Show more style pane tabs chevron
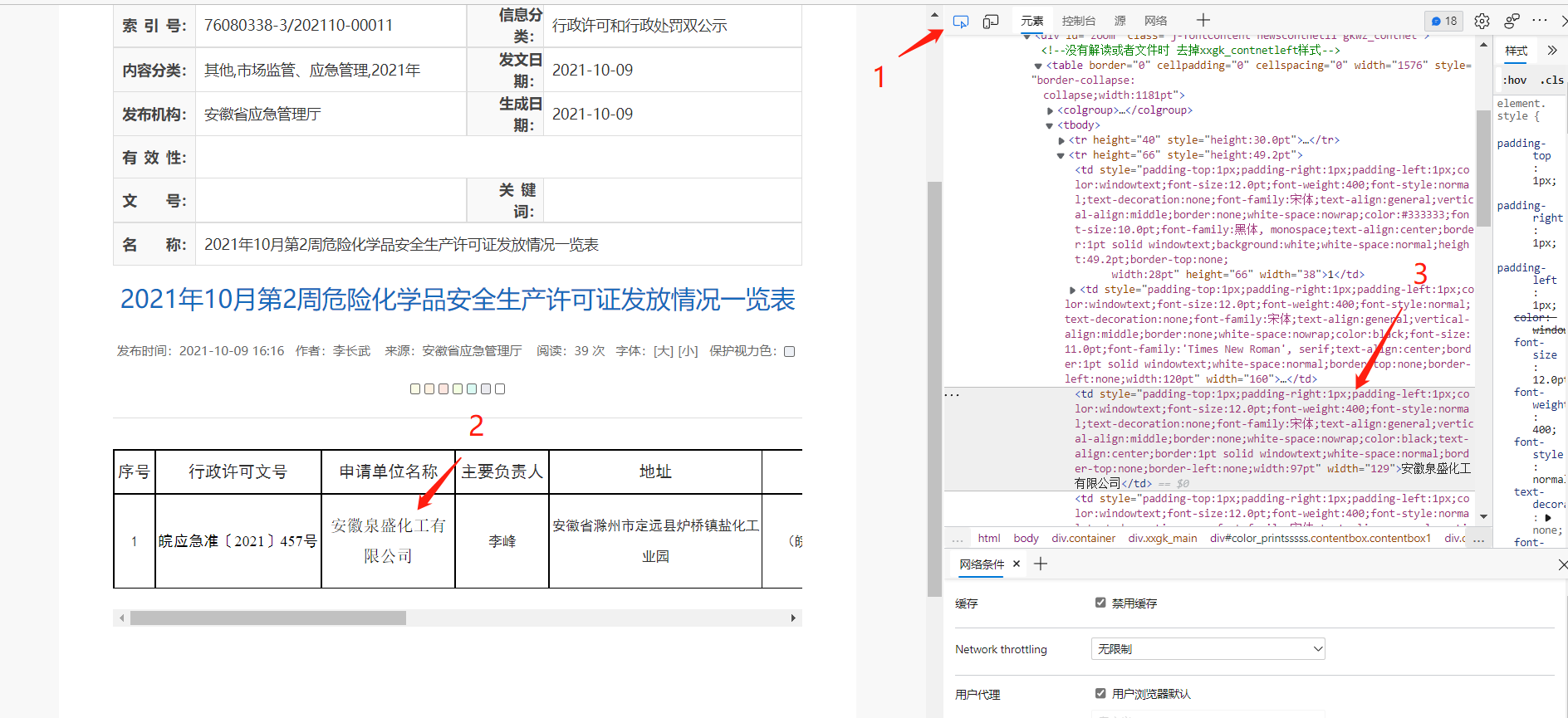 click(1551, 51)
